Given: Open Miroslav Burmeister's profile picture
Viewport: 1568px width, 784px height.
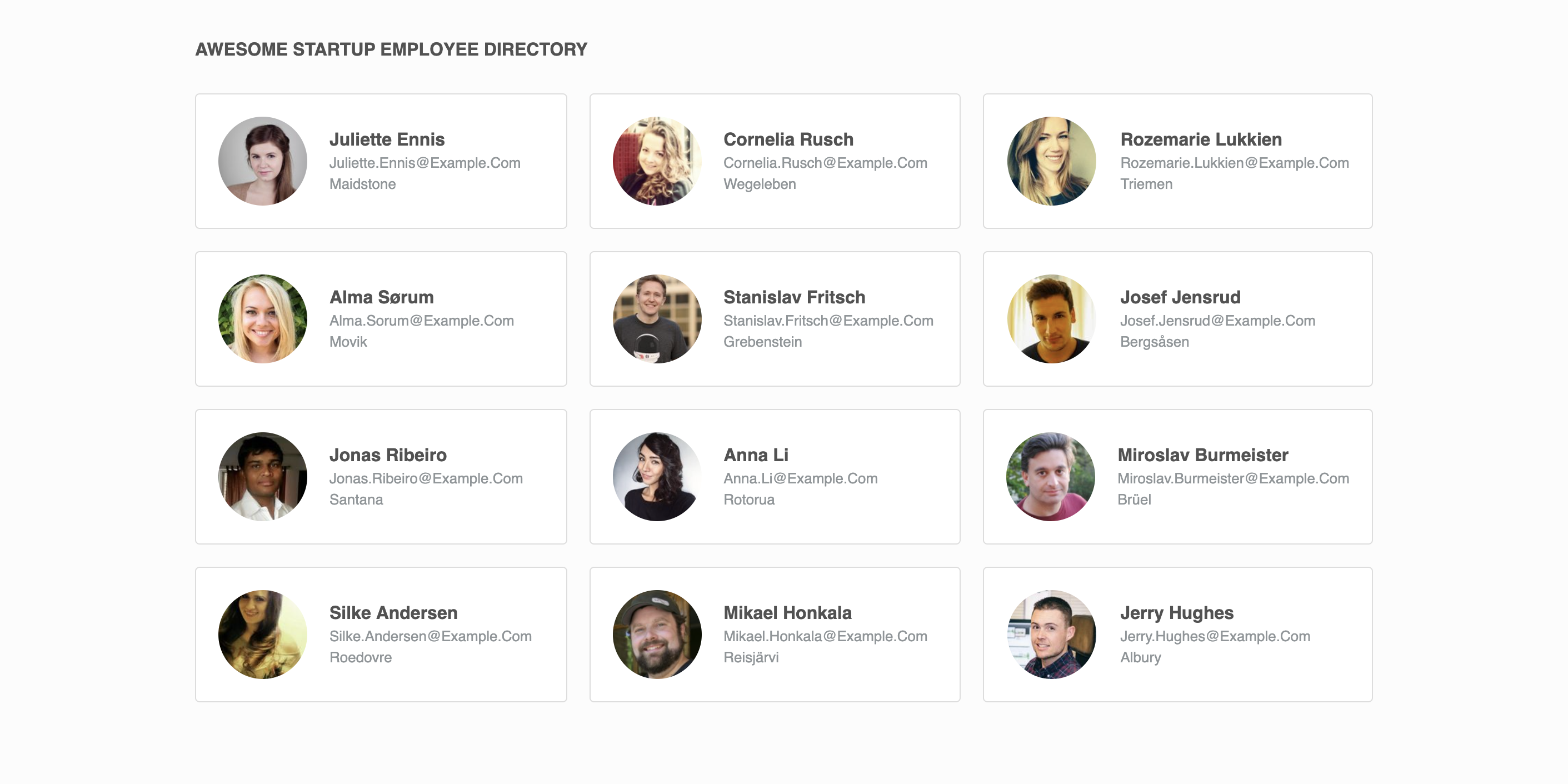Looking at the screenshot, I should click(1050, 477).
